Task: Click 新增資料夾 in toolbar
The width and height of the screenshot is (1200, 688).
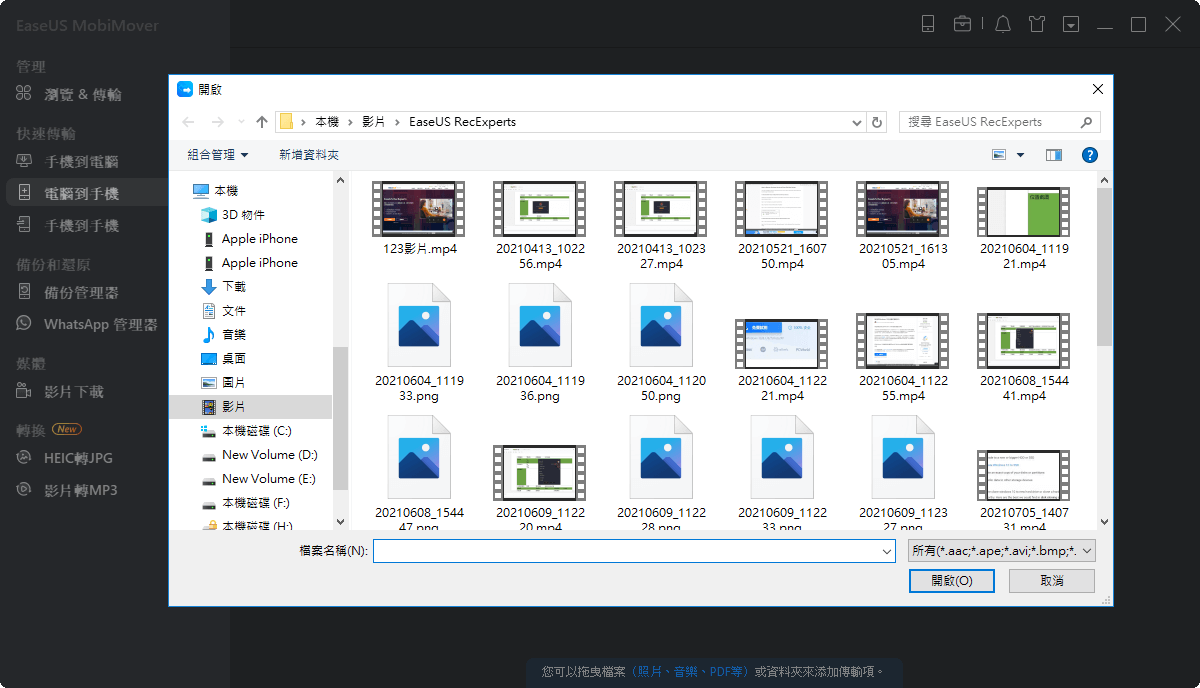Action: (x=309, y=155)
